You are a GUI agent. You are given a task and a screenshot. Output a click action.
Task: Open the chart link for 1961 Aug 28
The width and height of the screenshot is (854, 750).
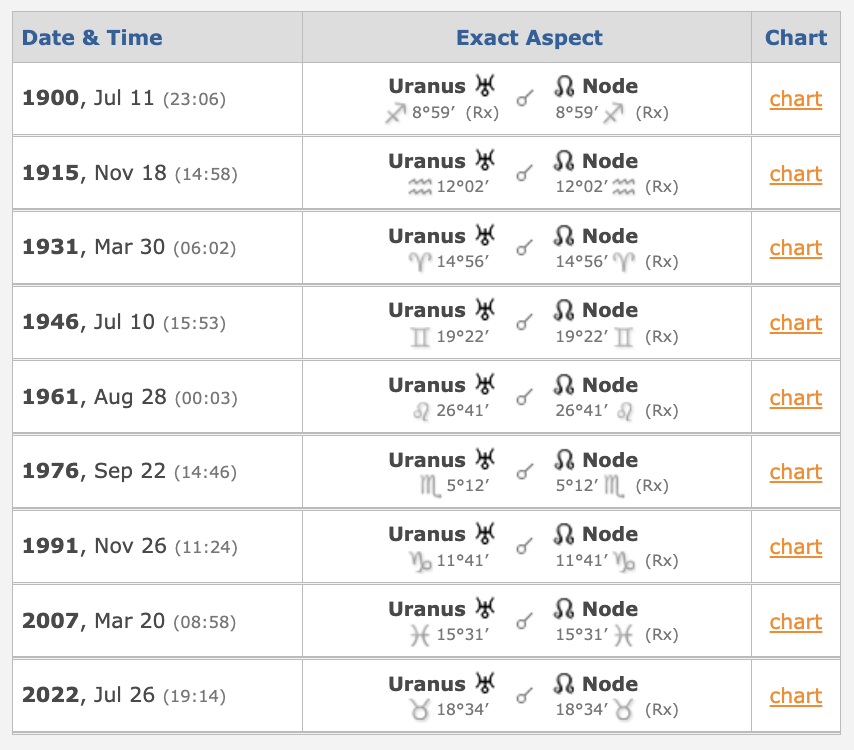point(796,398)
